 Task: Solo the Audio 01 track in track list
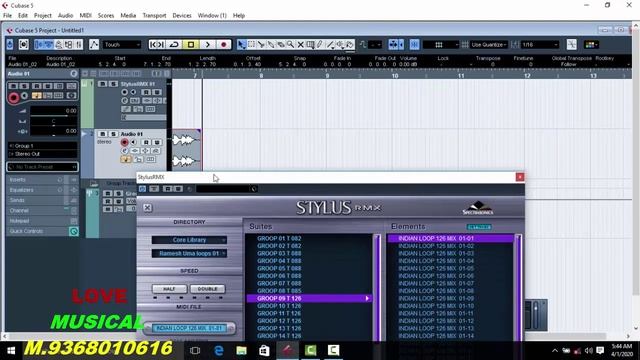(113, 134)
